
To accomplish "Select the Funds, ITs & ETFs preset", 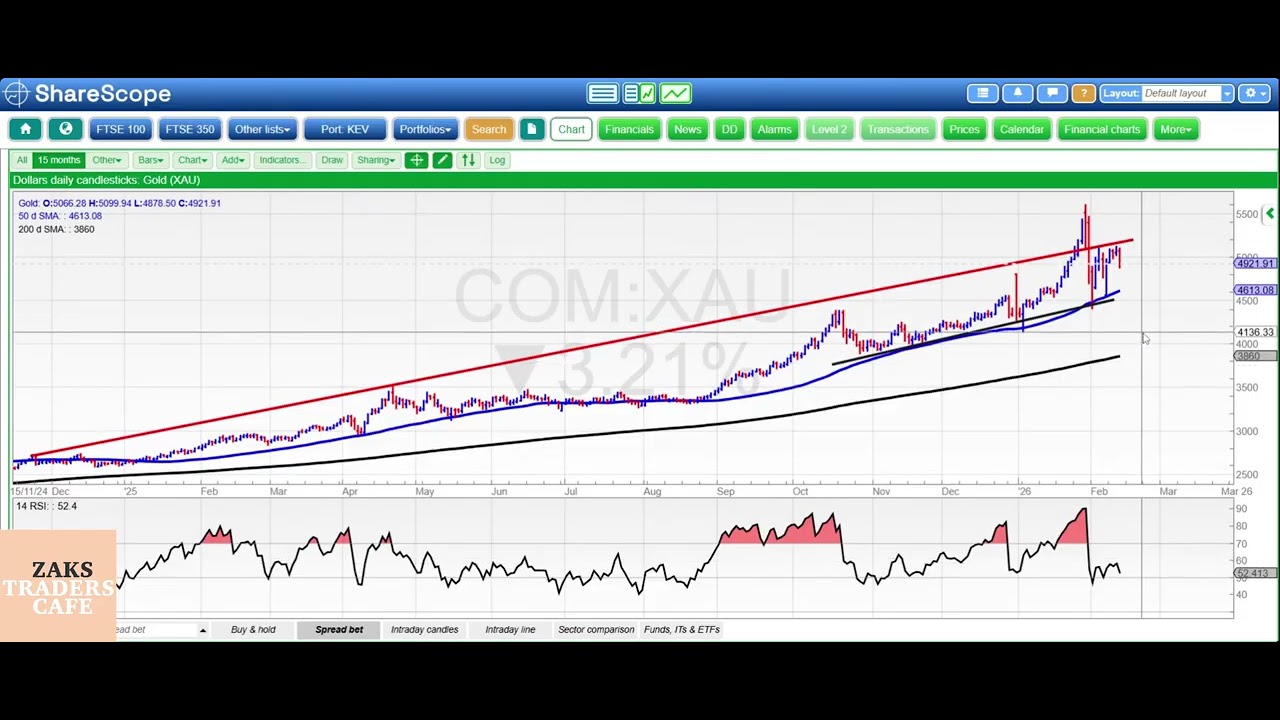I will 682,630.
